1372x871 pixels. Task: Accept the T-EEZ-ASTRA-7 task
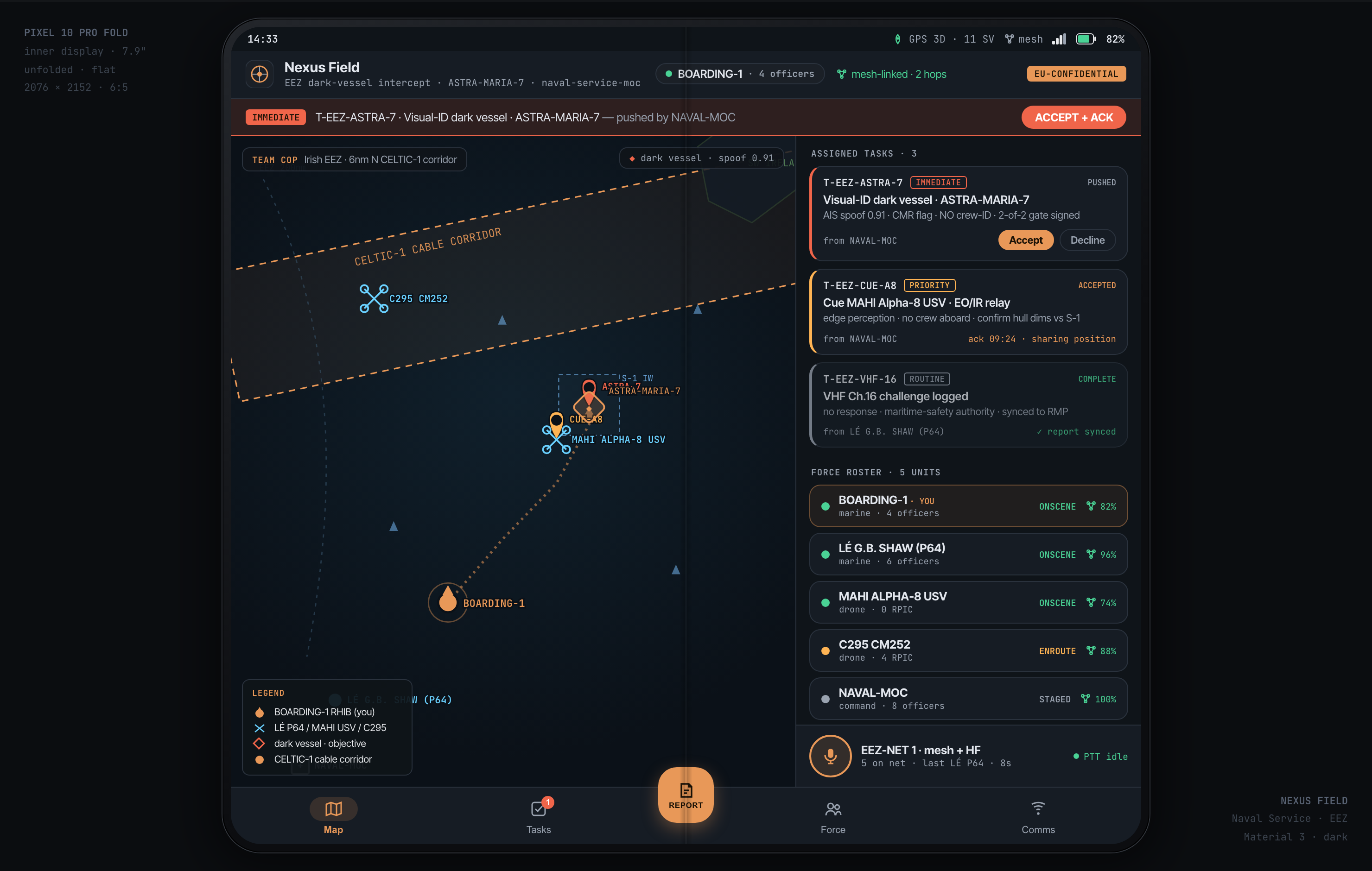coord(1026,240)
